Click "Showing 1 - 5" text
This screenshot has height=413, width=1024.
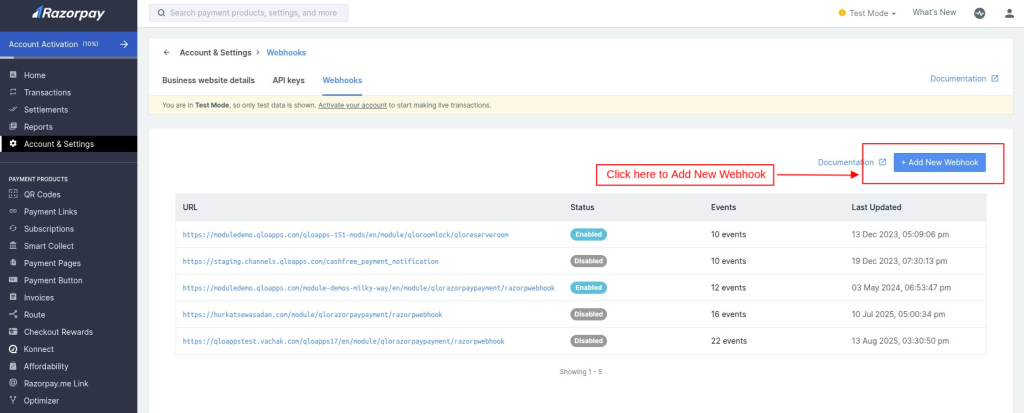click(581, 372)
